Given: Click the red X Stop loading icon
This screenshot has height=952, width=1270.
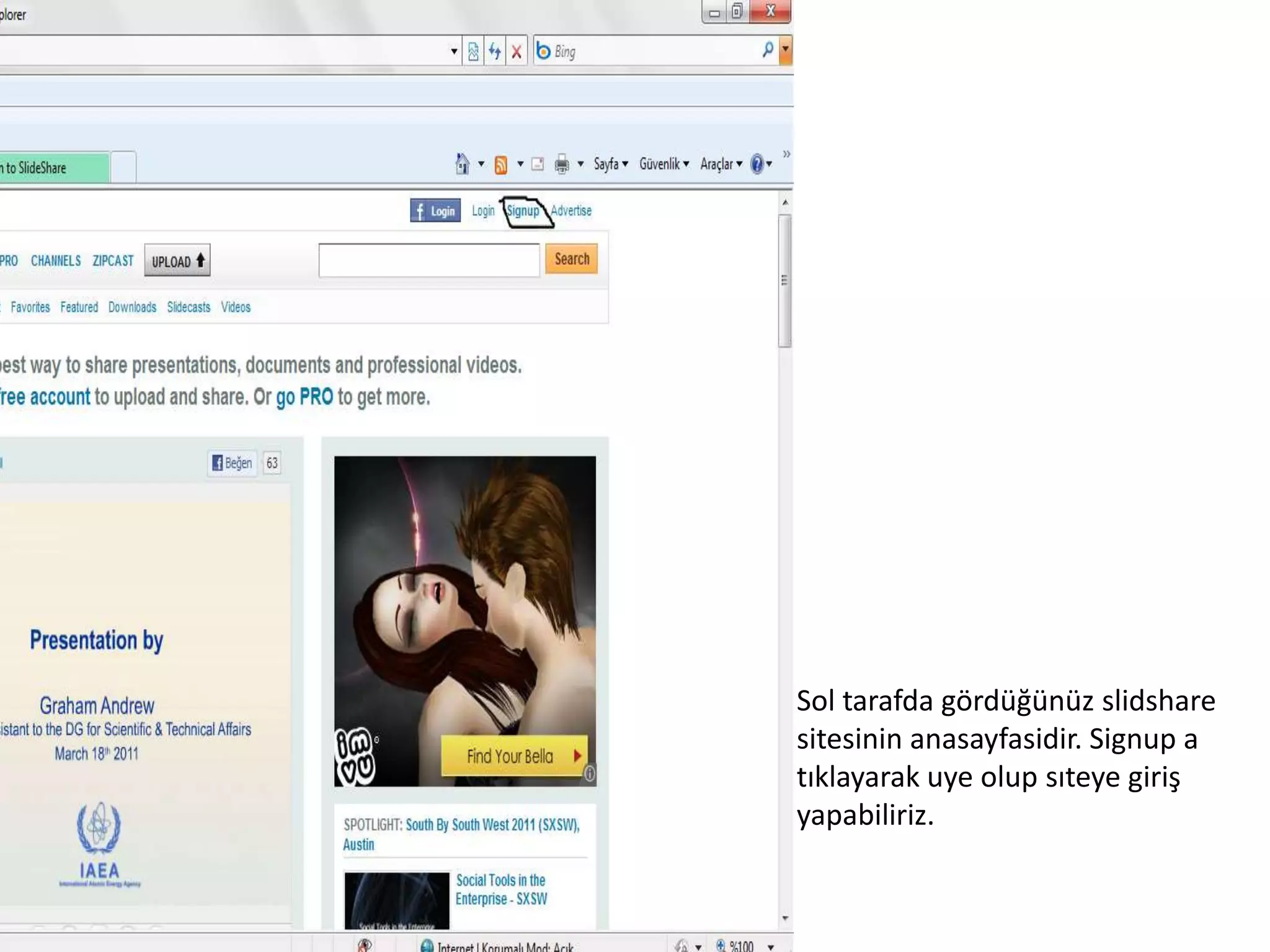Looking at the screenshot, I should coord(516,51).
